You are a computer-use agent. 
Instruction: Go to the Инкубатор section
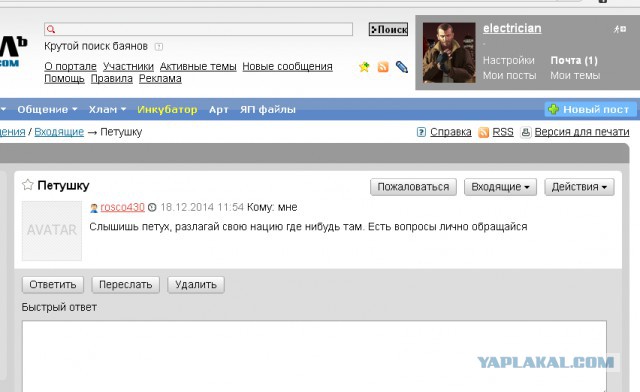167,109
